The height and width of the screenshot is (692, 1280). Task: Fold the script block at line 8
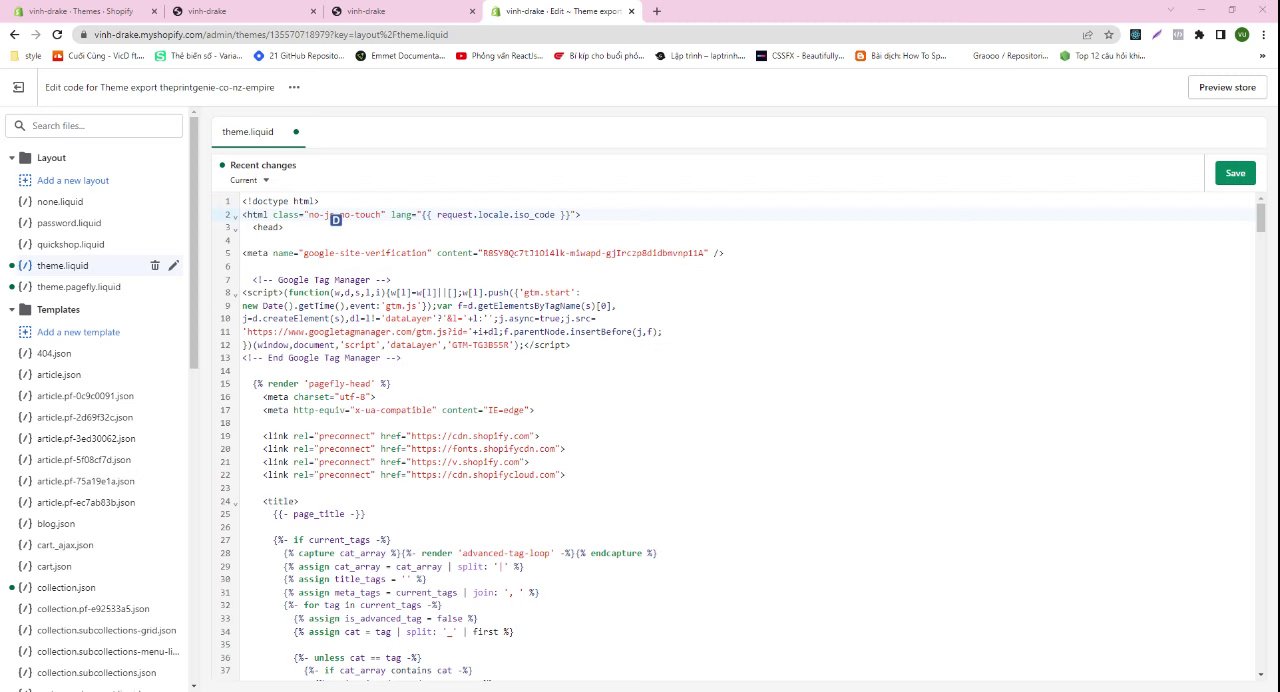(235, 293)
